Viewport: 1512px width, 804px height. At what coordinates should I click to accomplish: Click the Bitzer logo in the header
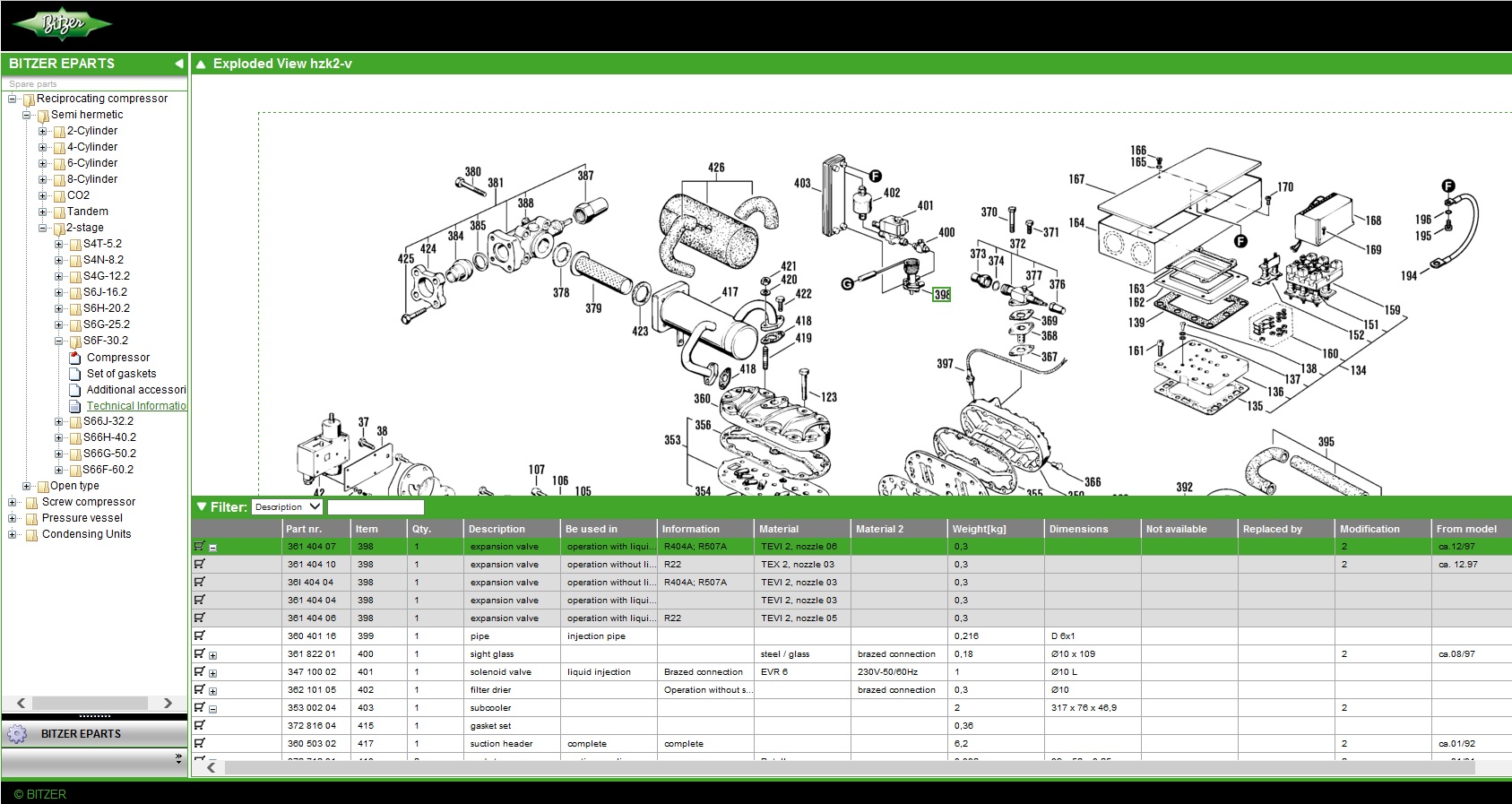click(x=63, y=24)
